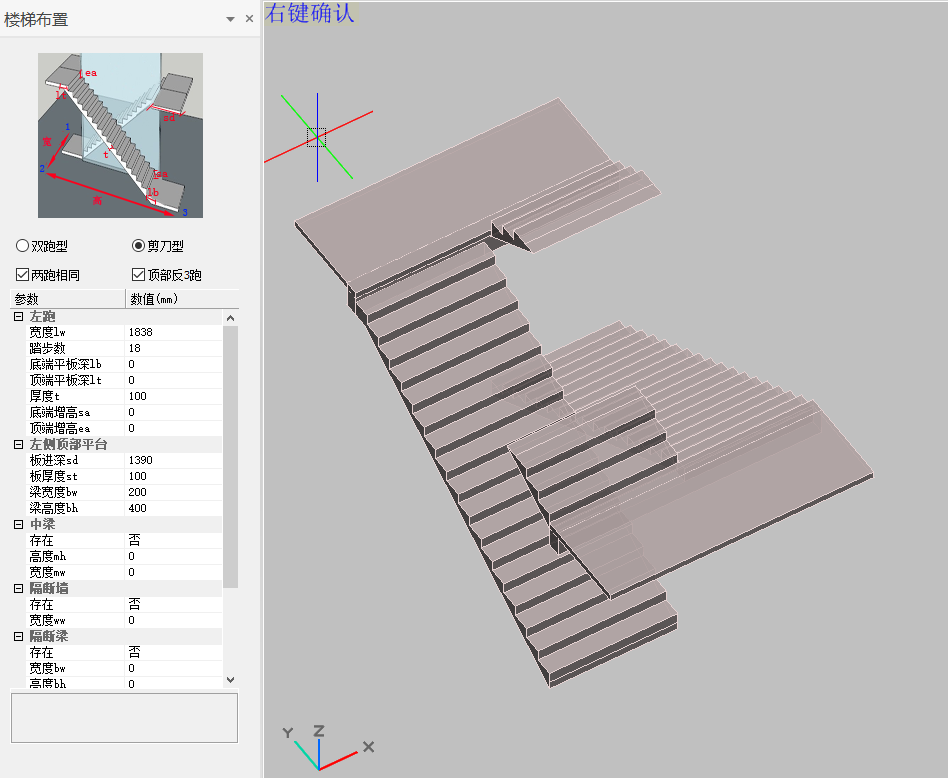Screen dimensions: 948x778
Task: Collapse the 左侧顶部平台 parameter group
Action: [x=18, y=444]
